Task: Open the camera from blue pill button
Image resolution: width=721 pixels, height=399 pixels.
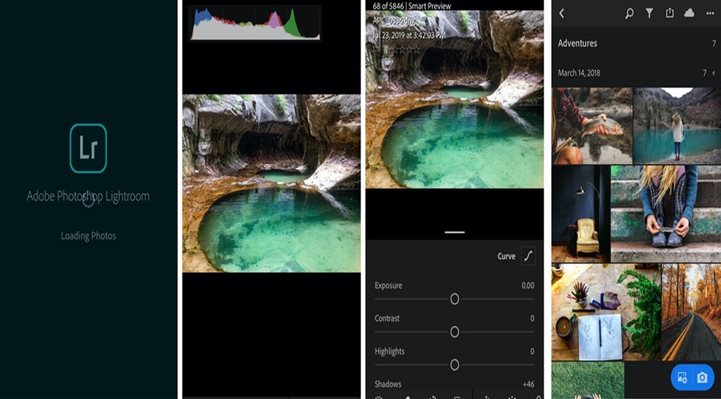Action: coord(702,377)
